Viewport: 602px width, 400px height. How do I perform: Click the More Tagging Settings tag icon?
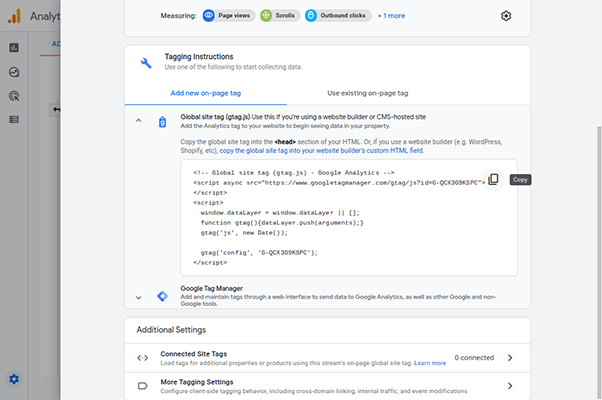coord(142,386)
